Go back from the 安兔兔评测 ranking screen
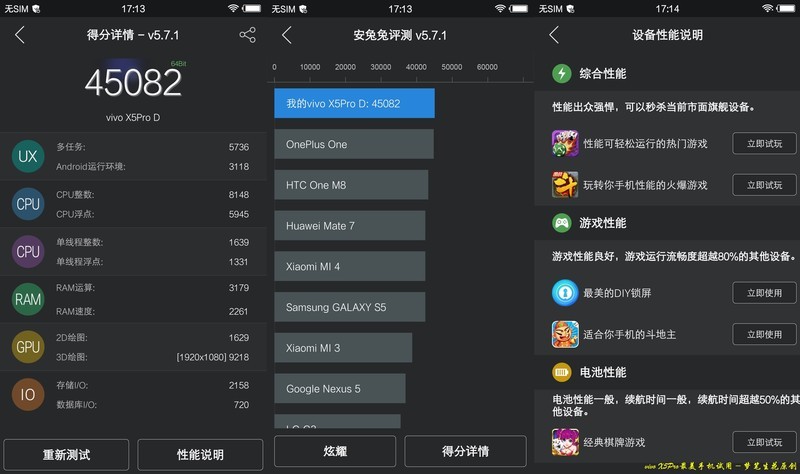Image resolution: width=800 pixels, height=474 pixels. 287,35
